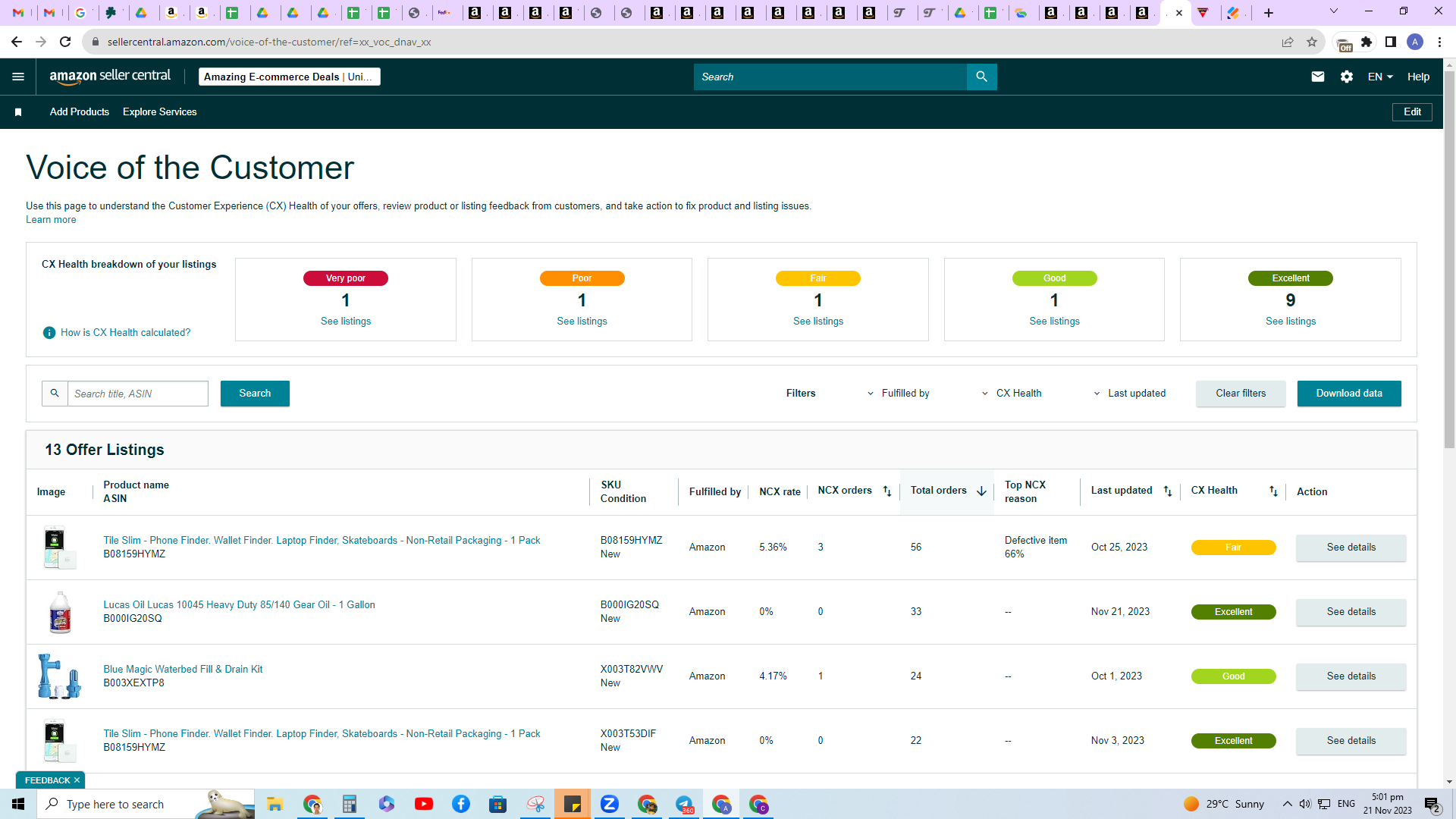The height and width of the screenshot is (819, 1456).
Task: Open How is CX Health calculated link
Action: (x=126, y=333)
